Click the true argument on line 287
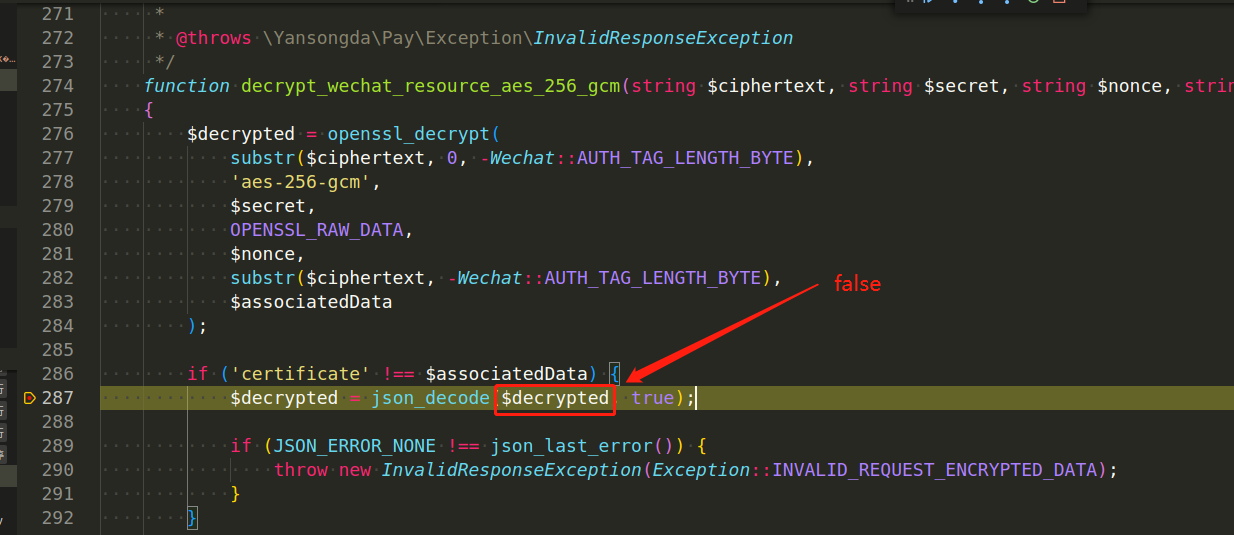 (x=653, y=398)
